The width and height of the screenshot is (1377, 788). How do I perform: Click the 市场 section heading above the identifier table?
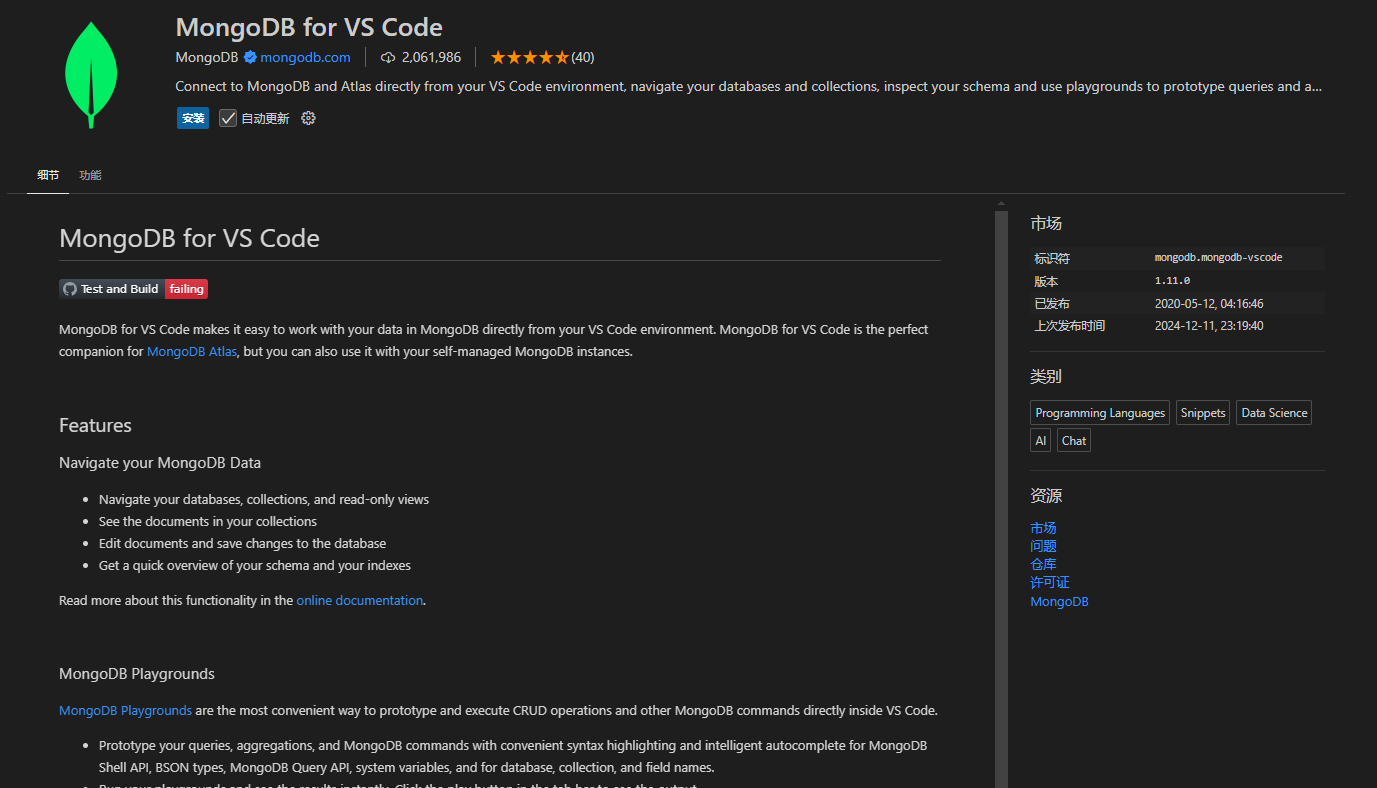point(1046,223)
